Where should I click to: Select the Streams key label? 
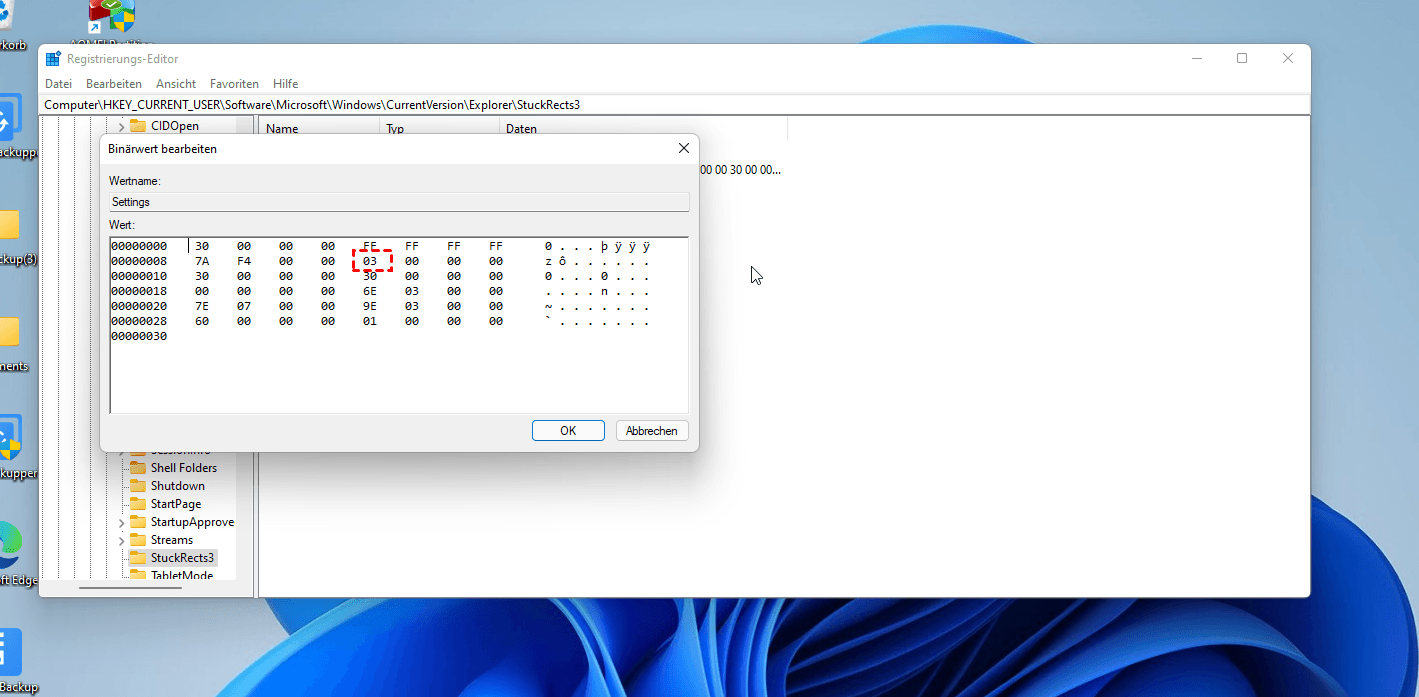tap(172, 540)
